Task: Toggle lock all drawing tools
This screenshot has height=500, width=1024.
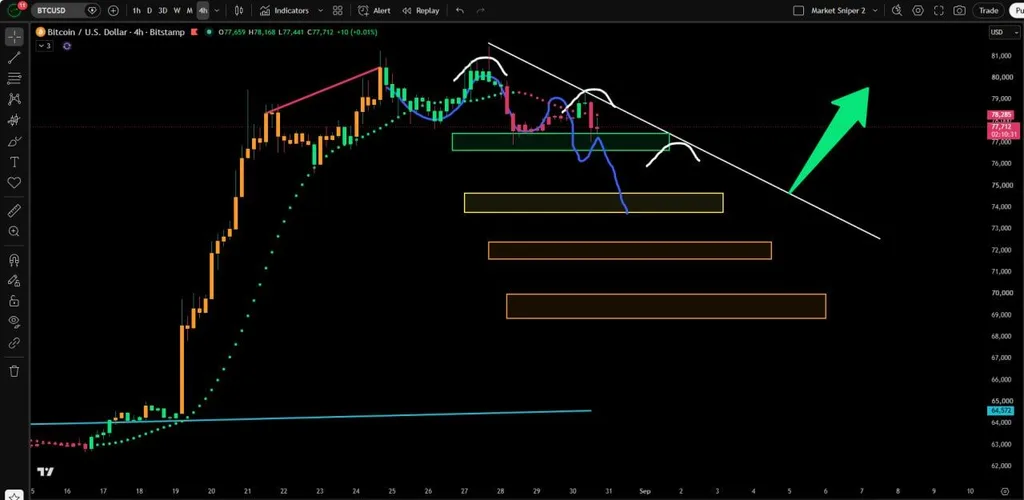Action: click(x=14, y=301)
